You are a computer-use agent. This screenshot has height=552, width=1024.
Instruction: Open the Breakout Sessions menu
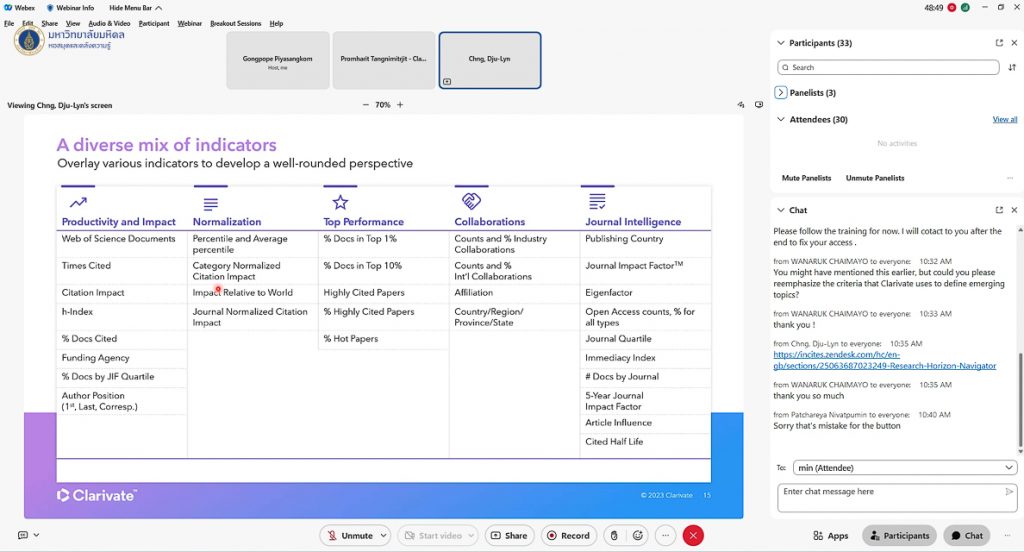(235, 23)
